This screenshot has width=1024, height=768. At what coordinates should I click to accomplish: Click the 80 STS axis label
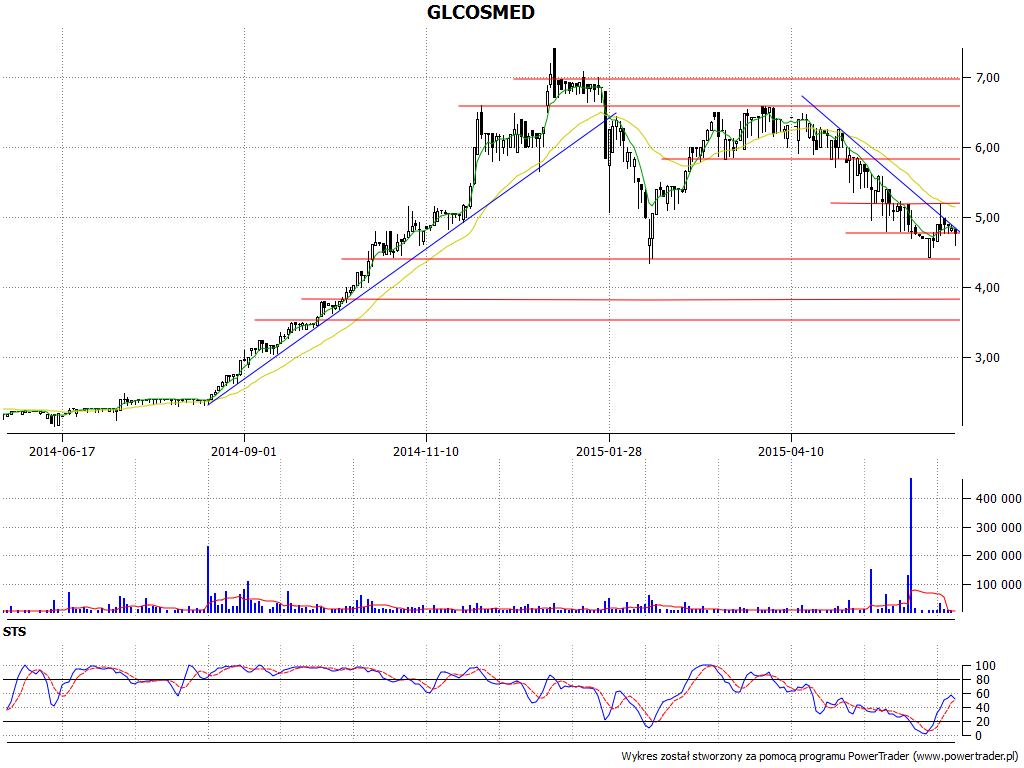pyautogui.click(x=985, y=680)
